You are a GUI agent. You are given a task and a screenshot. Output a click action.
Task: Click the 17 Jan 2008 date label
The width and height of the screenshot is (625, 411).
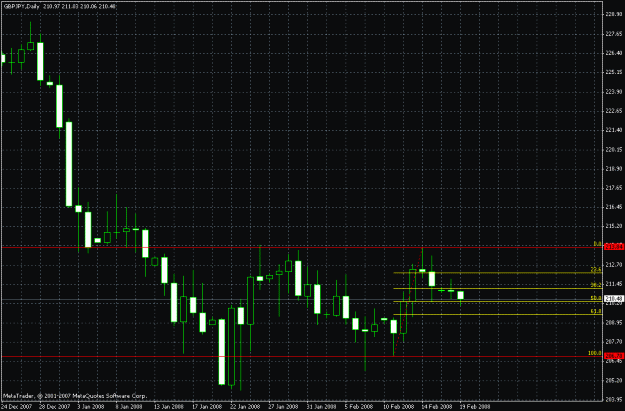tap(207, 407)
